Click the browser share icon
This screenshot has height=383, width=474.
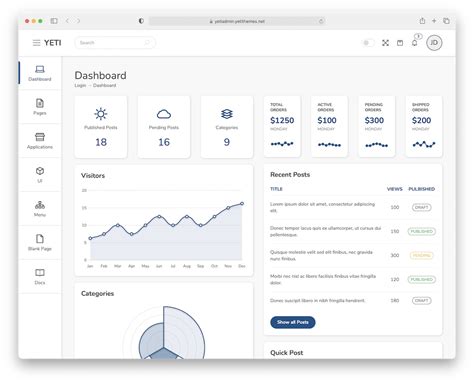pyautogui.click(x=422, y=21)
